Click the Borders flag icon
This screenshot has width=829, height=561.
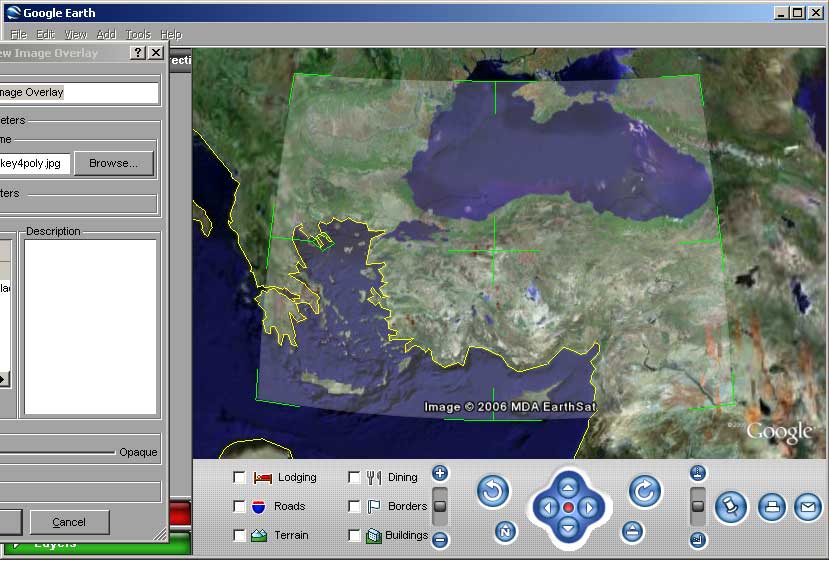pyautogui.click(x=374, y=507)
